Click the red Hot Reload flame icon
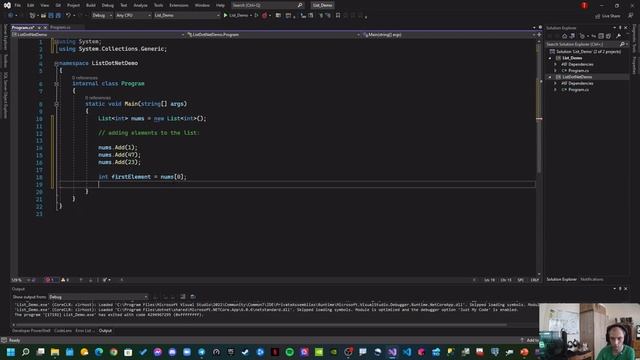640x360 pixels. [264, 16]
